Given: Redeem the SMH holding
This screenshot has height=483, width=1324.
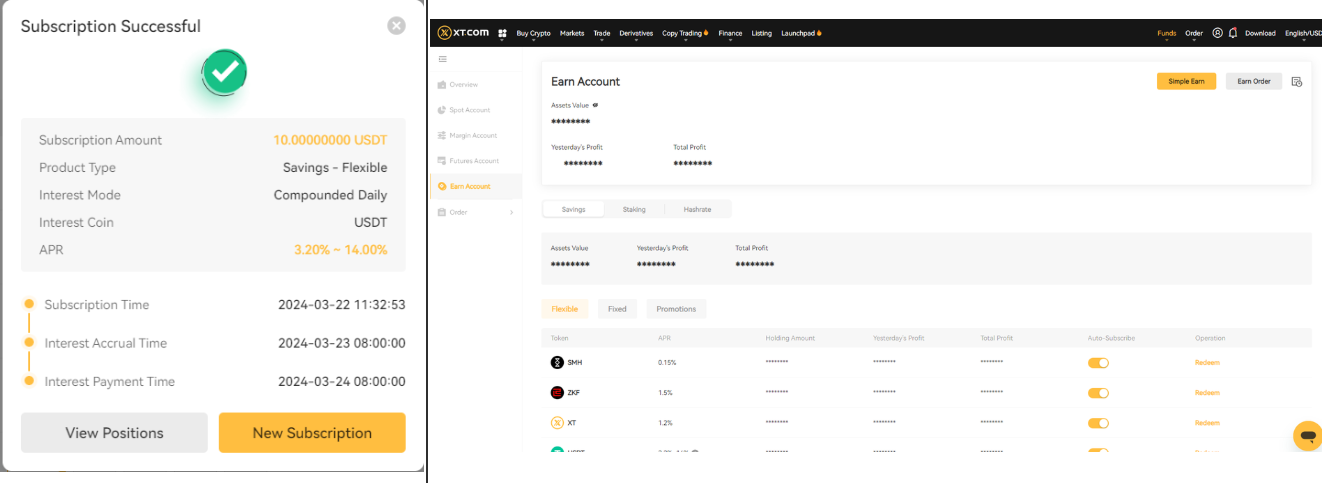Looking at the screenshot, I should pyautogui.click(x=1207, y=363).
